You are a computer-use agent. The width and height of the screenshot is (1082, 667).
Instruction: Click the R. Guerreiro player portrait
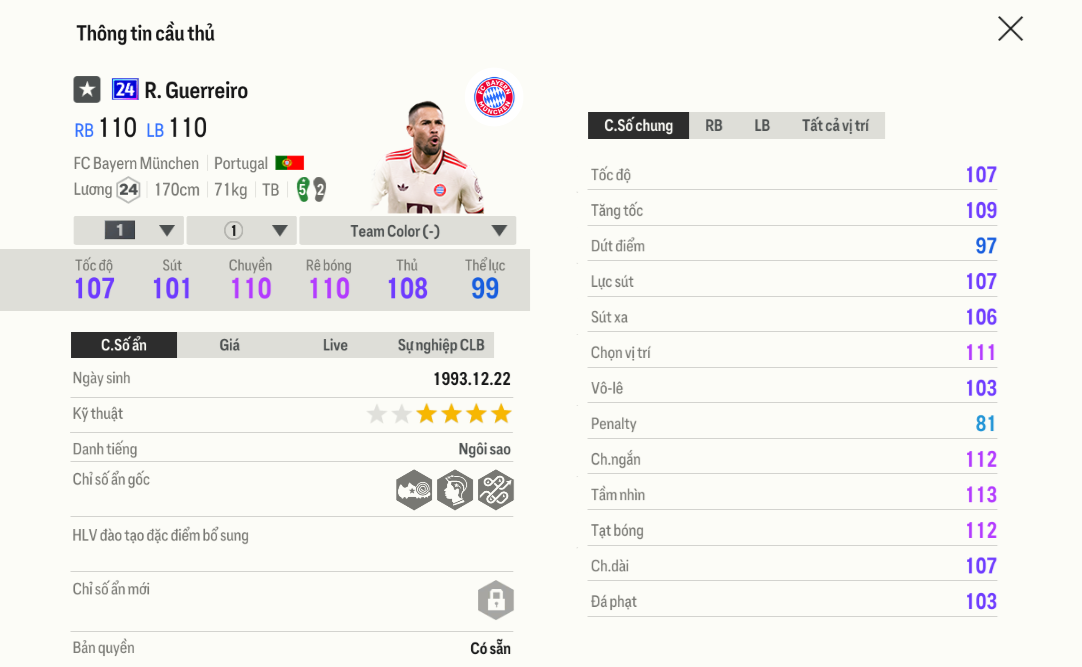(426, 157)
